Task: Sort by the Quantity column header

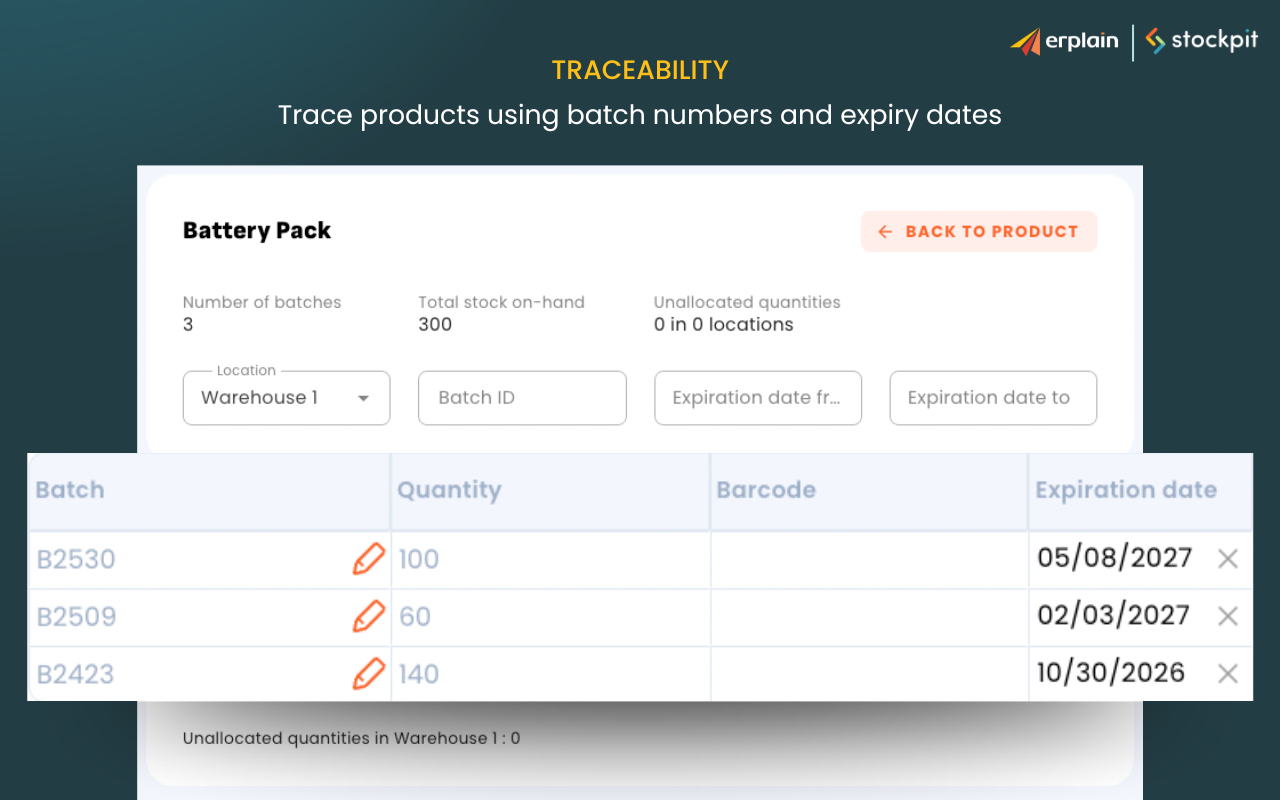Action: [x=449, y=490]
